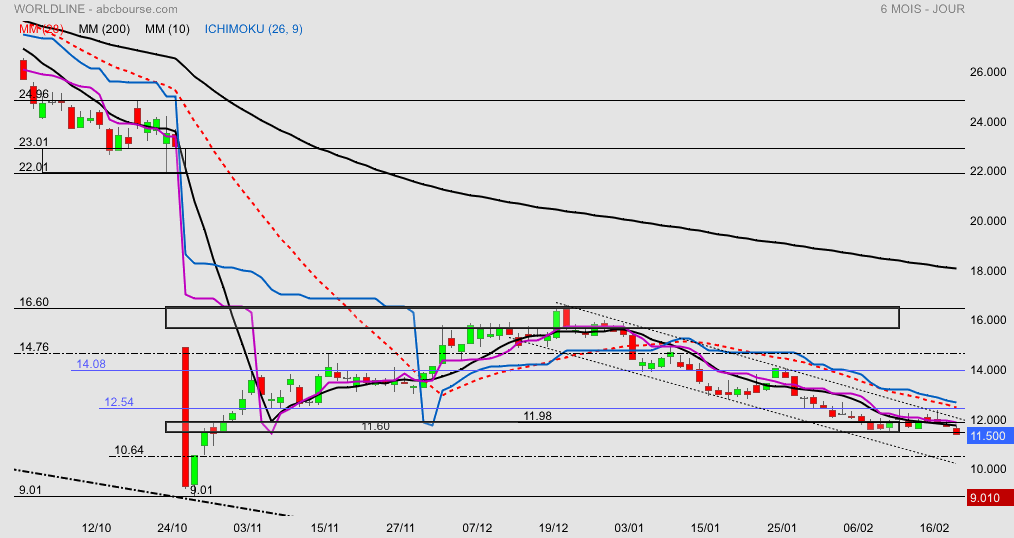Click the 14.000 price axis value
Viewport: 1014px width, 538px height.
(988, 370)
